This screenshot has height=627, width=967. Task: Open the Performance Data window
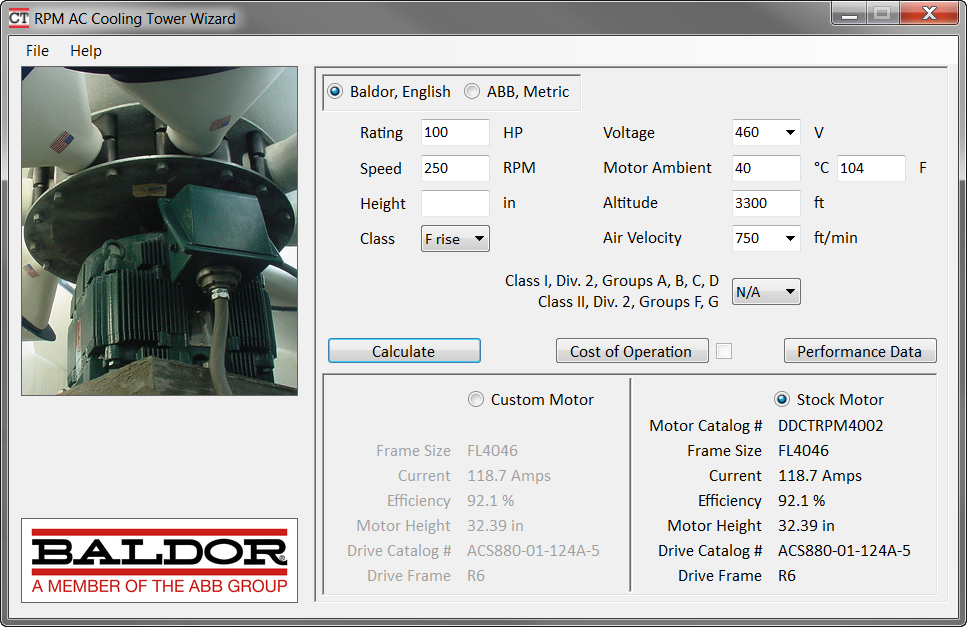860,351
